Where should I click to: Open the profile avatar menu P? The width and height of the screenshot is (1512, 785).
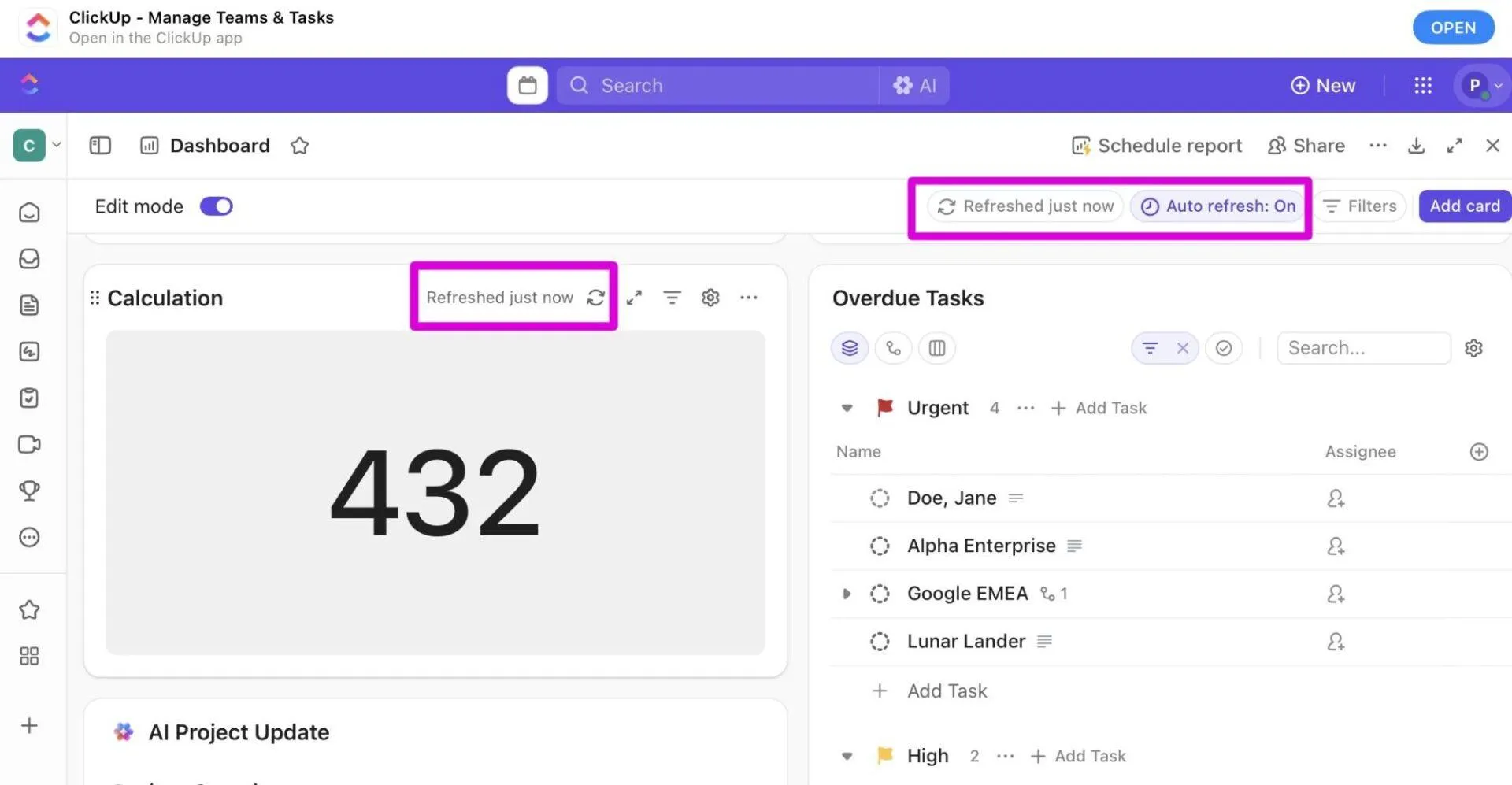[1480, 85]
